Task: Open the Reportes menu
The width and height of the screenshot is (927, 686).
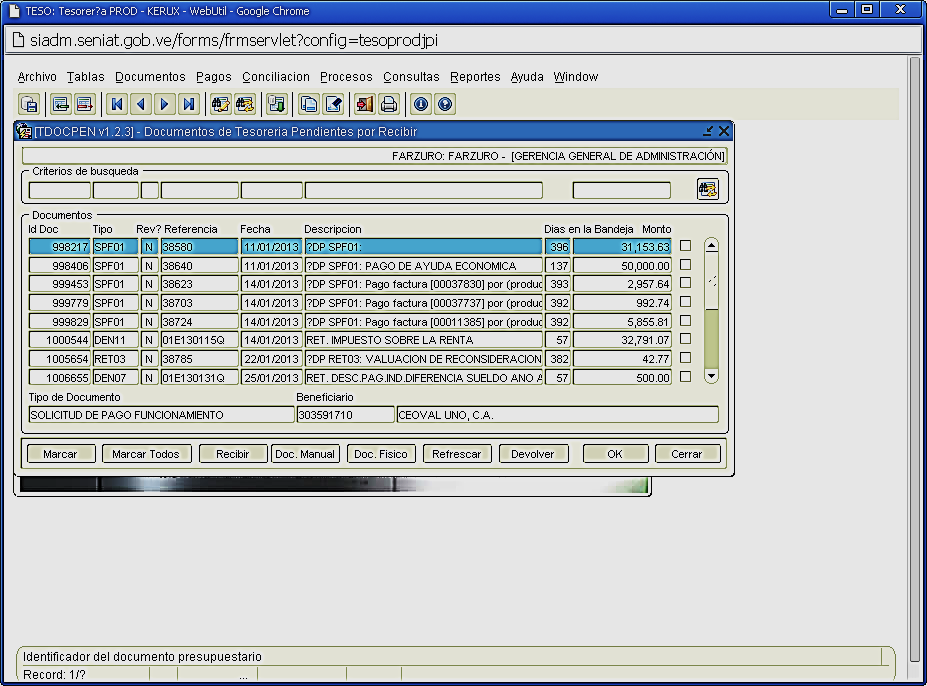Action: (x=475, y=77)
